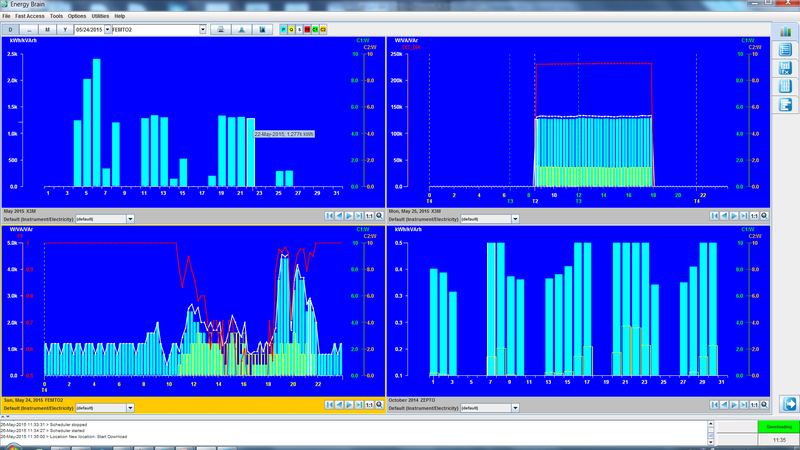Jump to the first record in the bottom-left chart

[329, 405]
